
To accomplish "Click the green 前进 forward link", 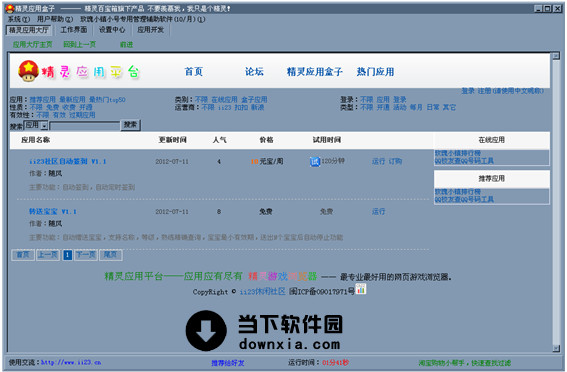I will click(126, 44).
